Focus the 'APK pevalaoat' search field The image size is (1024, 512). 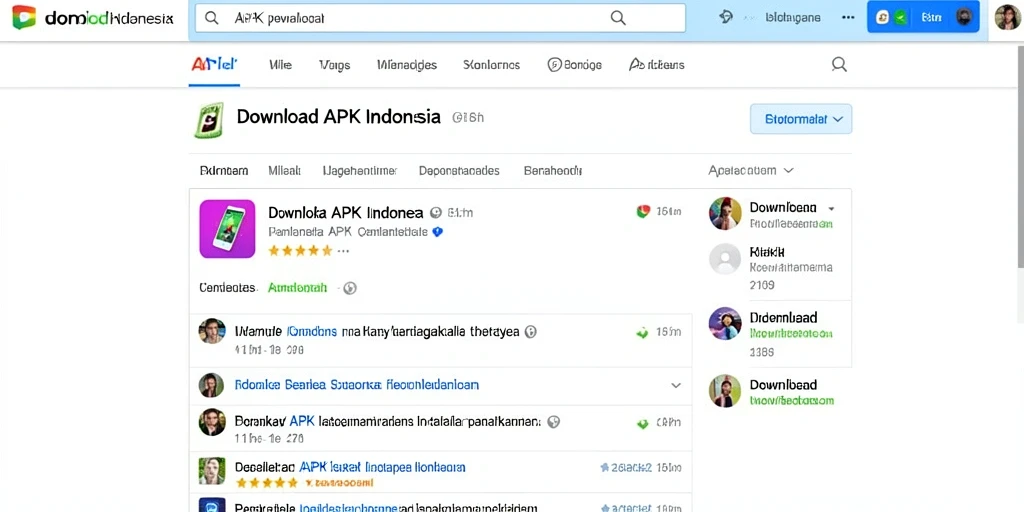click(440, 18)
